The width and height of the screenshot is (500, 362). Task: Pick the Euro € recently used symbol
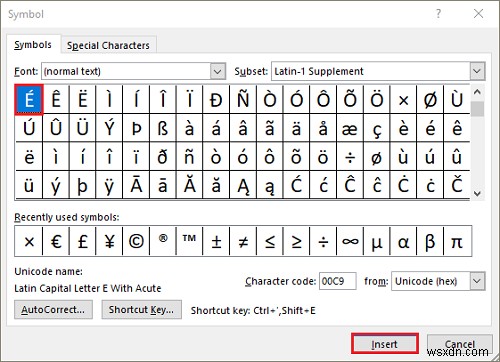56,241
